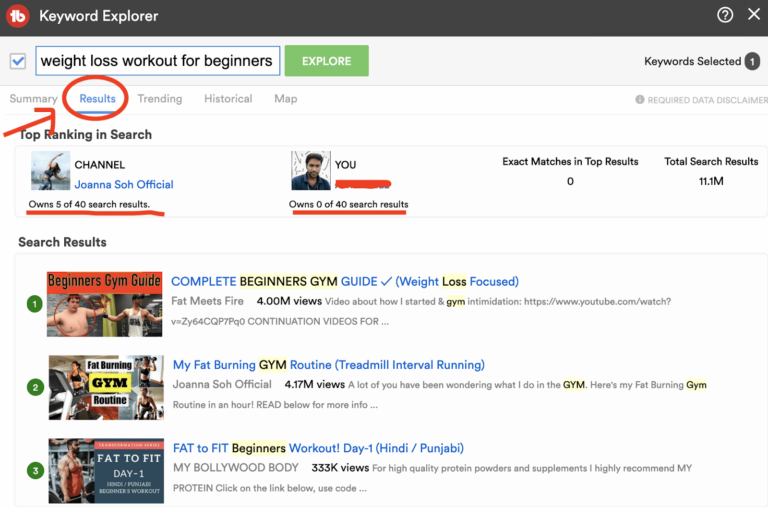Click 'Owns 0 of 40 search results' text
Image resolution: width=768 pixels, height=507 pixels.
(348, 204)
